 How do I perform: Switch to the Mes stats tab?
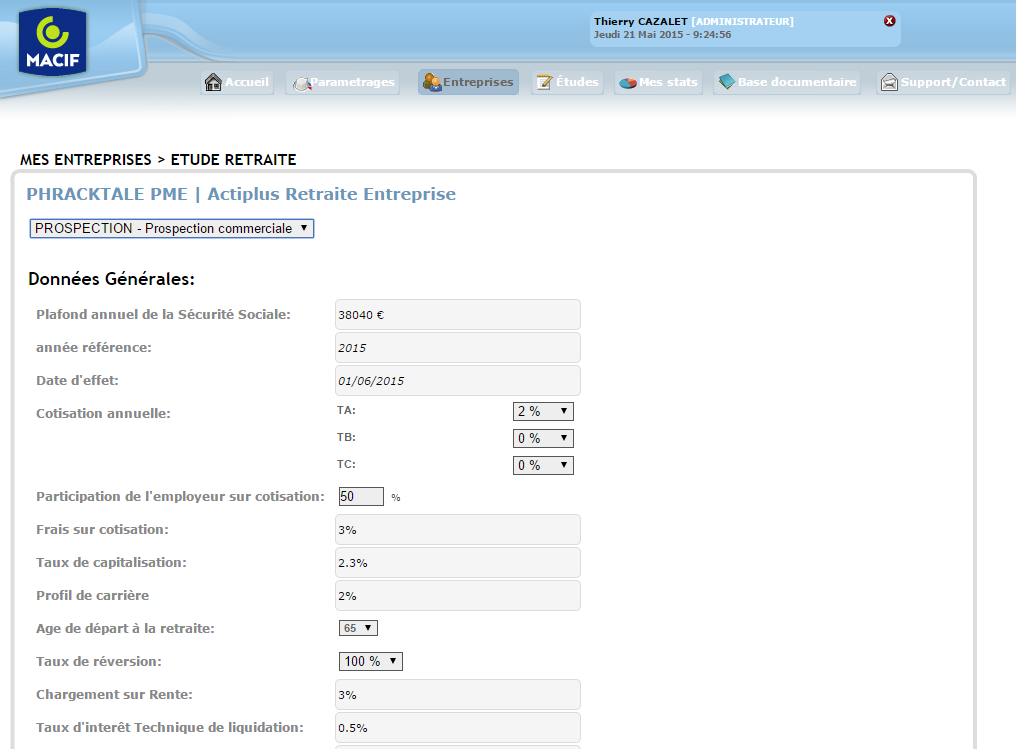point(658,82)
